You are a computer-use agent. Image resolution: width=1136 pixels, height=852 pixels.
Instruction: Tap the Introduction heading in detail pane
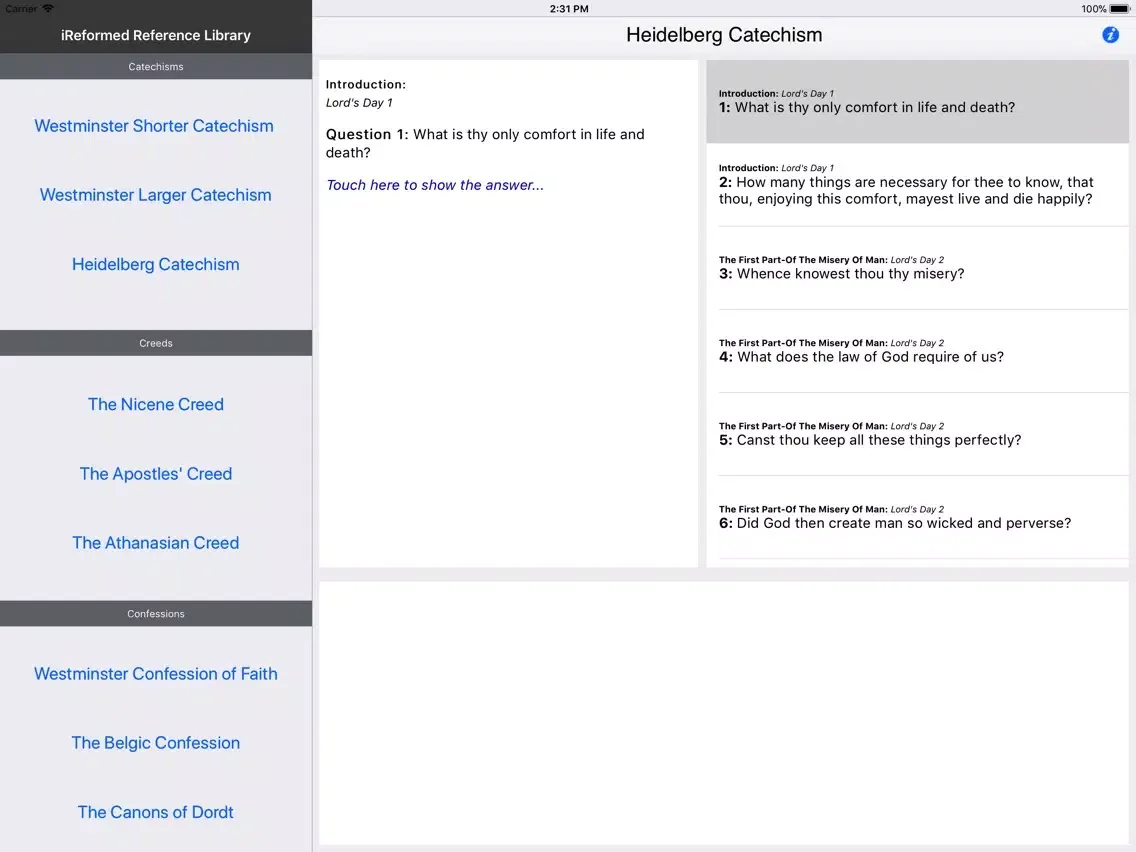[366, 84]
